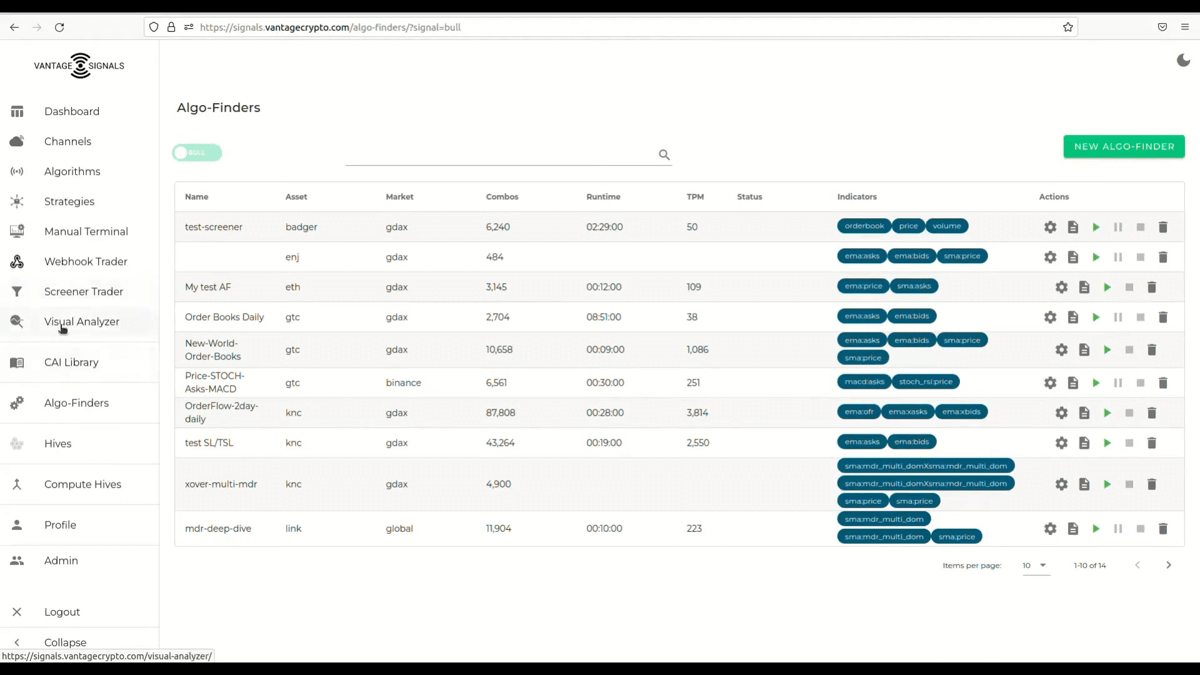The image size is (1200, 675).
Task: Open the items per page dropdown
Action: tap(1035, 566)
